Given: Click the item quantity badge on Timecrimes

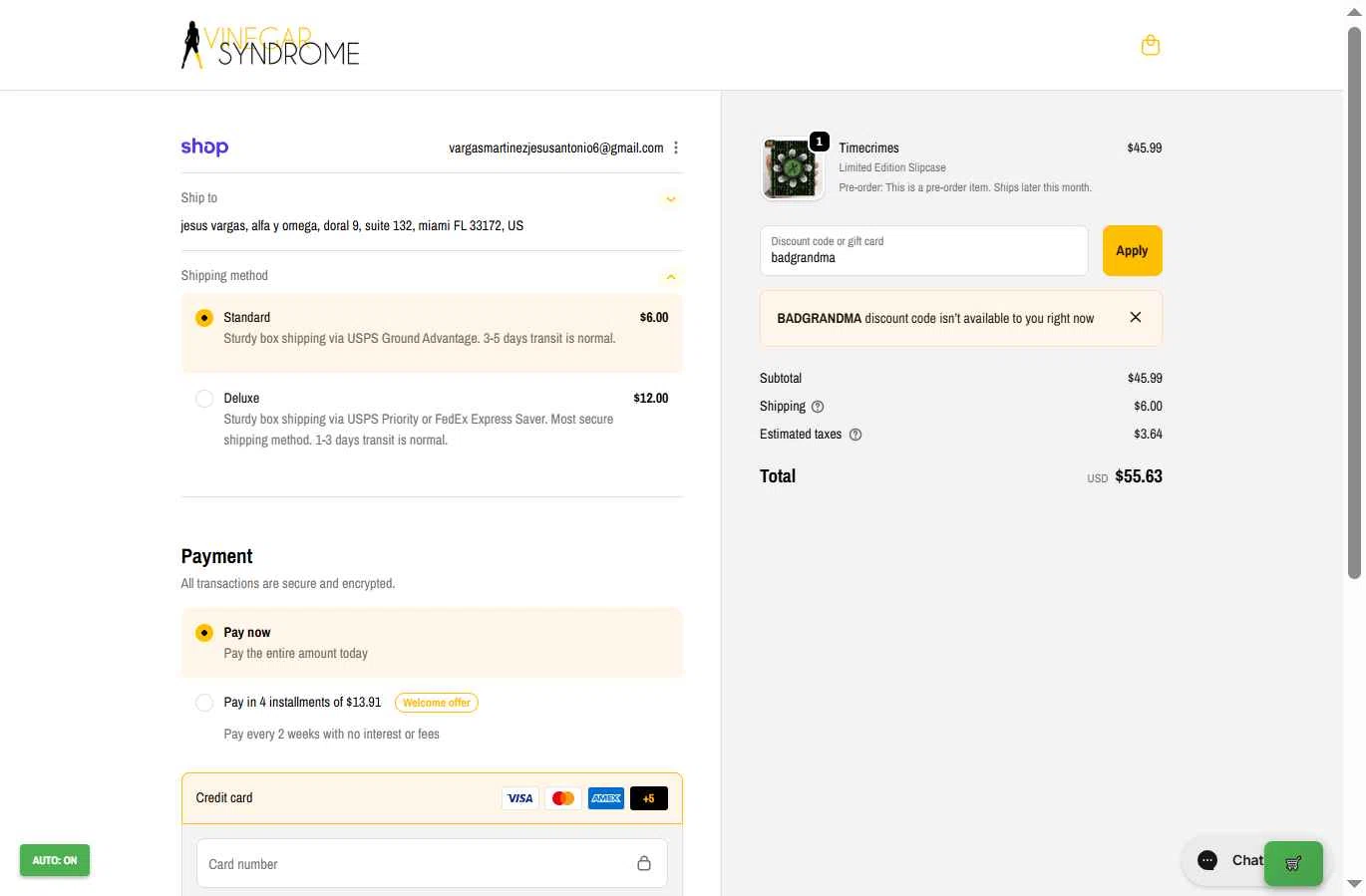Looking at the screenshot, I should [820, 142].
